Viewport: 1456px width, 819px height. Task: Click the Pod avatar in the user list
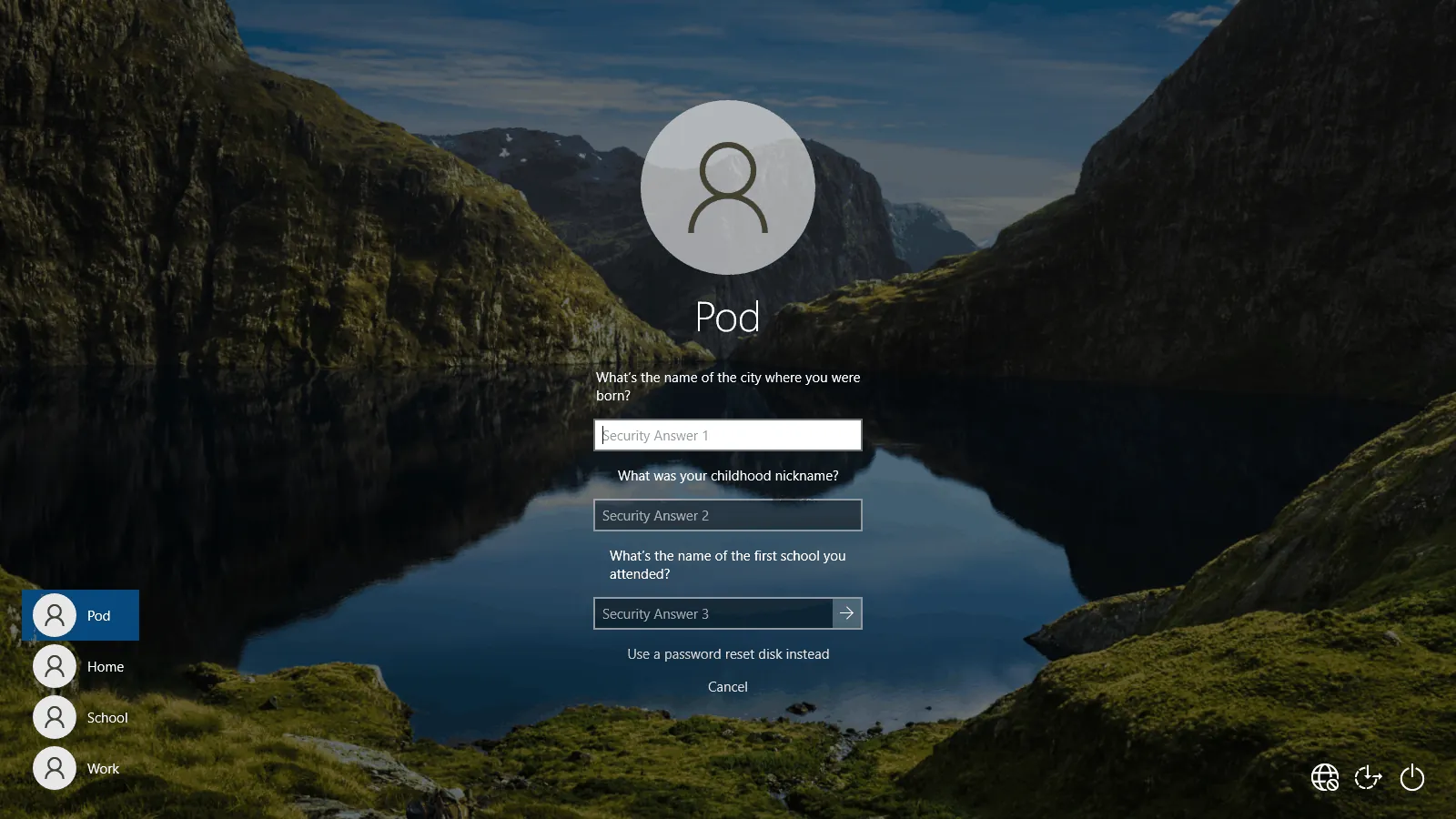(55, 615)
